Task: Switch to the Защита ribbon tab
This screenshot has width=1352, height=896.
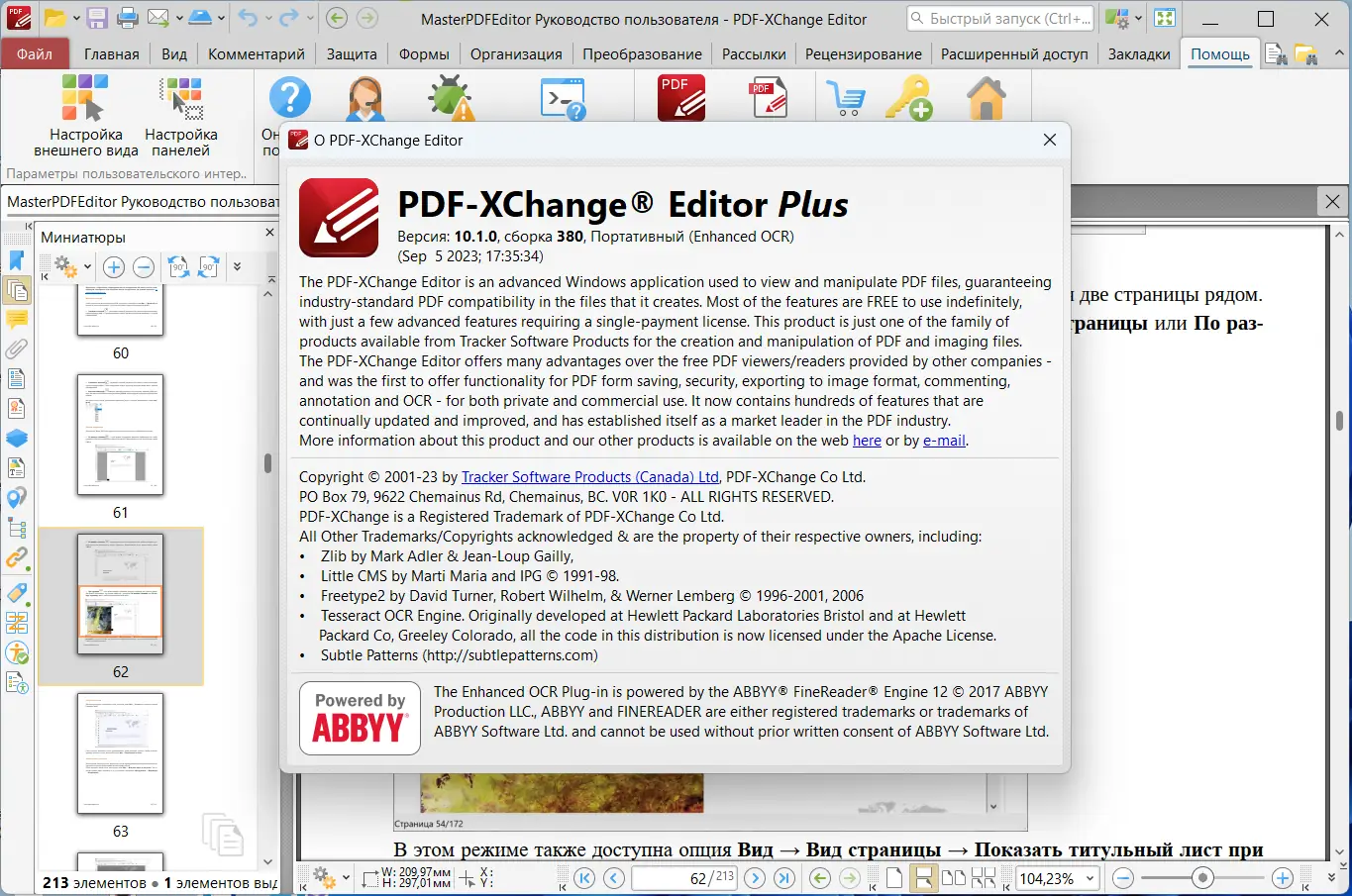Action: (x=352, y=53)
